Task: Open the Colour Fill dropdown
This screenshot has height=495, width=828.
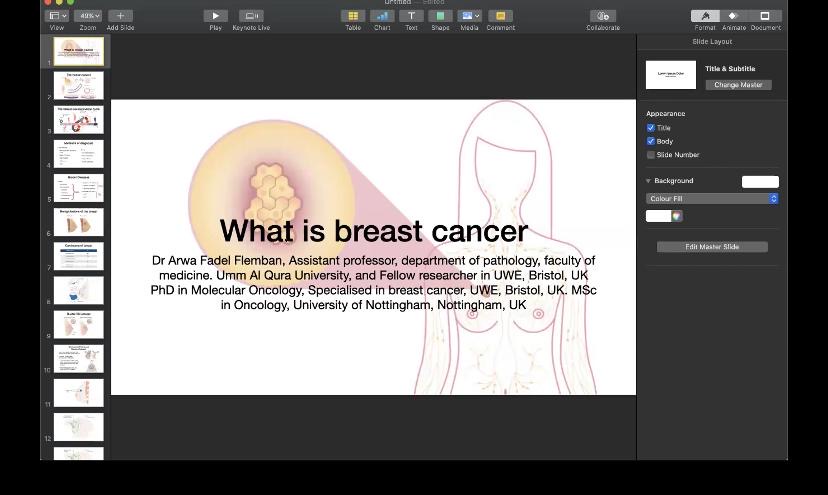Action: coord(712,199)
